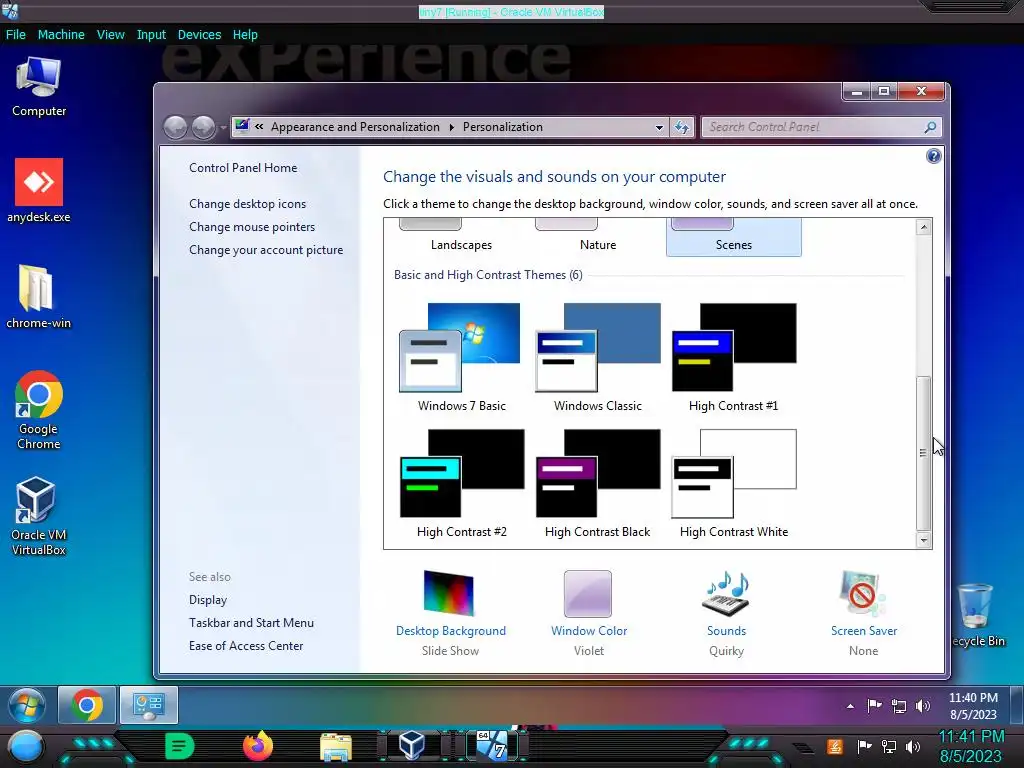
Task: Open the green chat app in host taskbar
Action: point(179,746)
